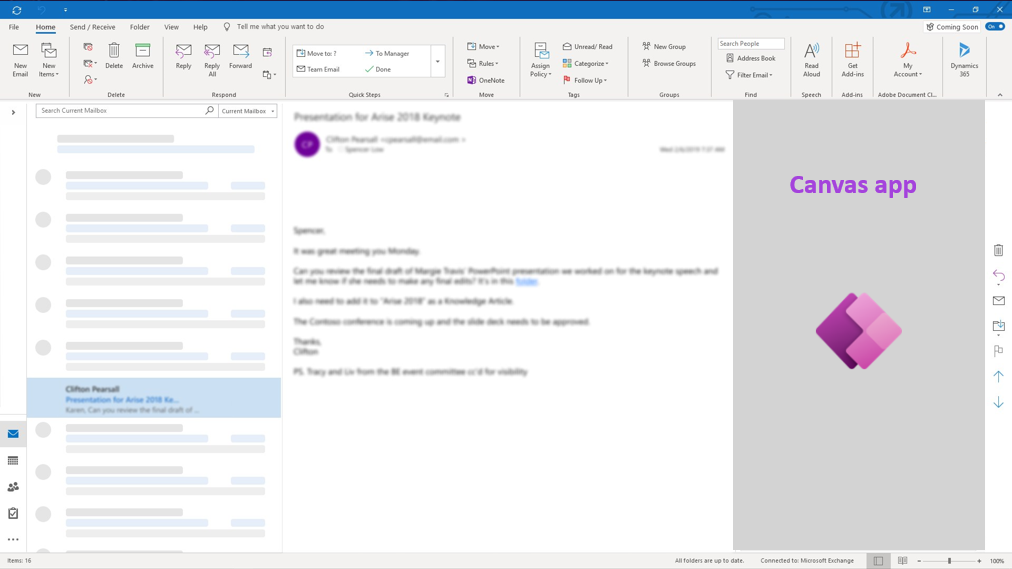Switch to Send / Receive tab
The width and height of the screenshot is (1012, 569).
[x=92, y=27]
